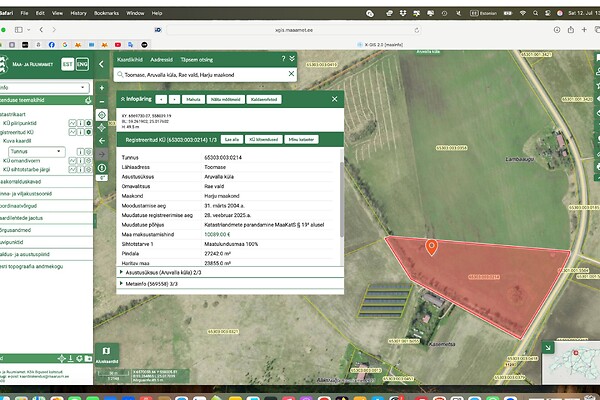Open the Aadressid search tab
This screenshot has height=400, width=600.
161,59
